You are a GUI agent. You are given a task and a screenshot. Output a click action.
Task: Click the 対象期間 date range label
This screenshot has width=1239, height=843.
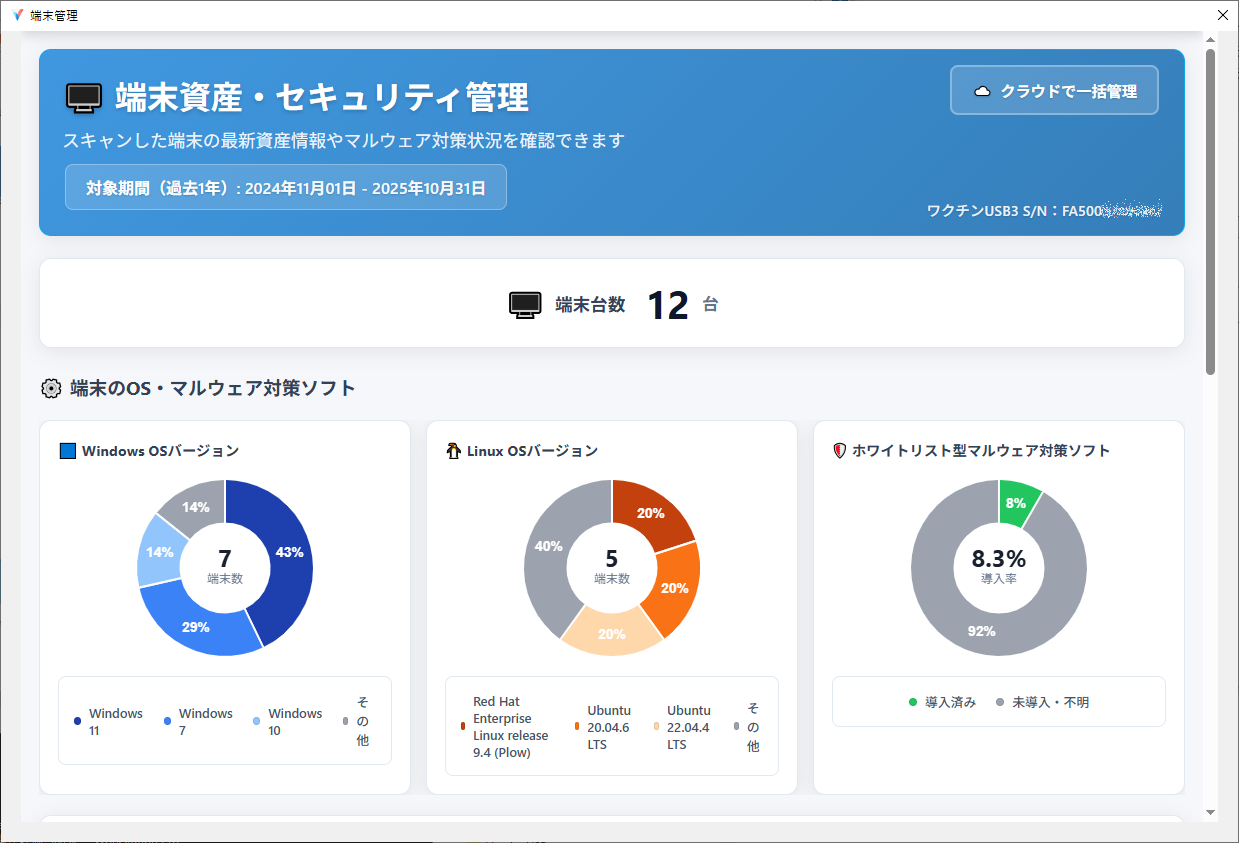[285, 186]
